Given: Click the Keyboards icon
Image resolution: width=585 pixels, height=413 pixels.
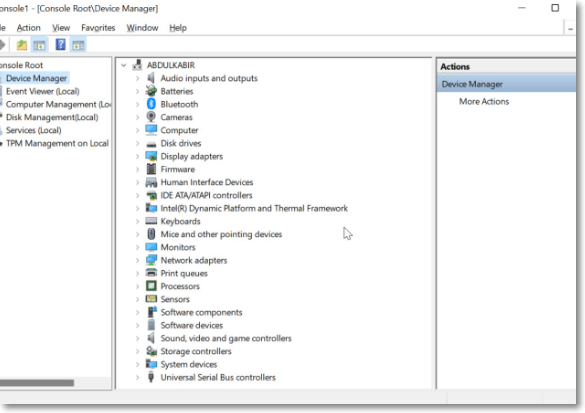Looking at the screenshot, I should click(x=151, y=221).
